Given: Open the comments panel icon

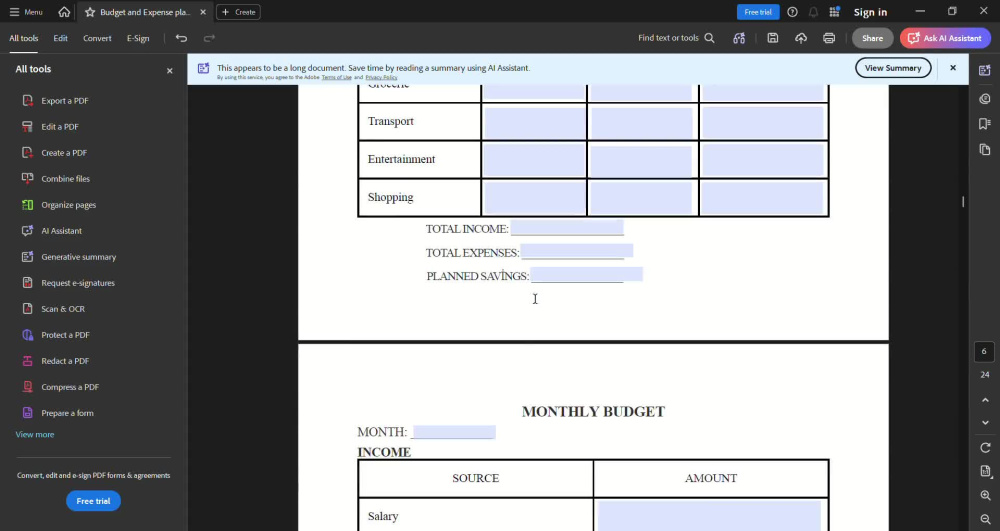Looking at the screenshot, I should (985, 98).
